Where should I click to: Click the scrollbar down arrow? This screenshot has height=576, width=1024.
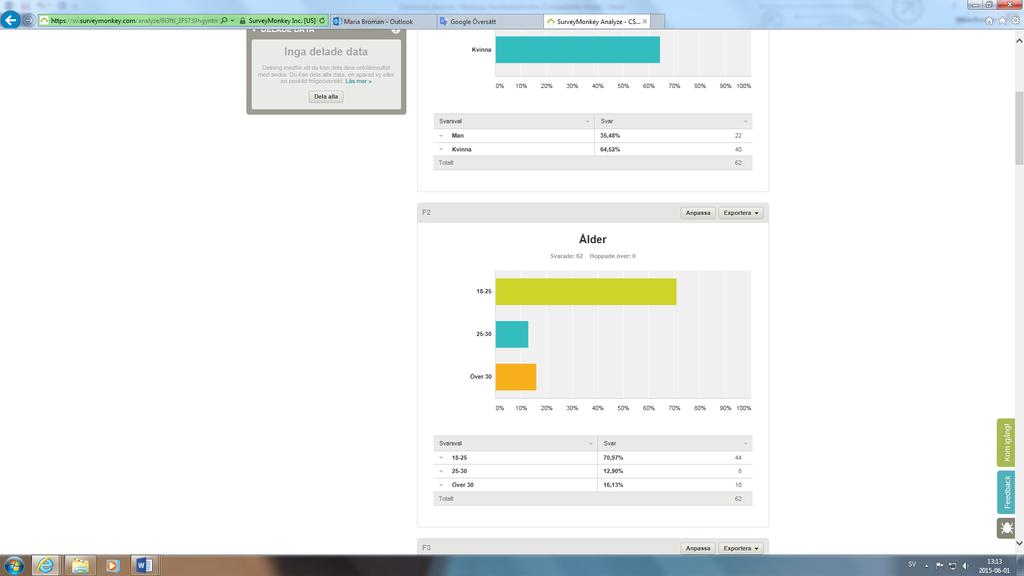[1019, 543]
